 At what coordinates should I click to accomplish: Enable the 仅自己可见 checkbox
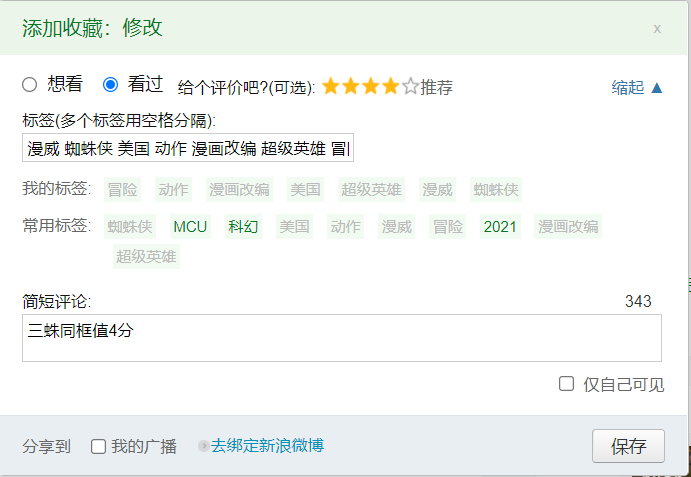click(566, 384)
